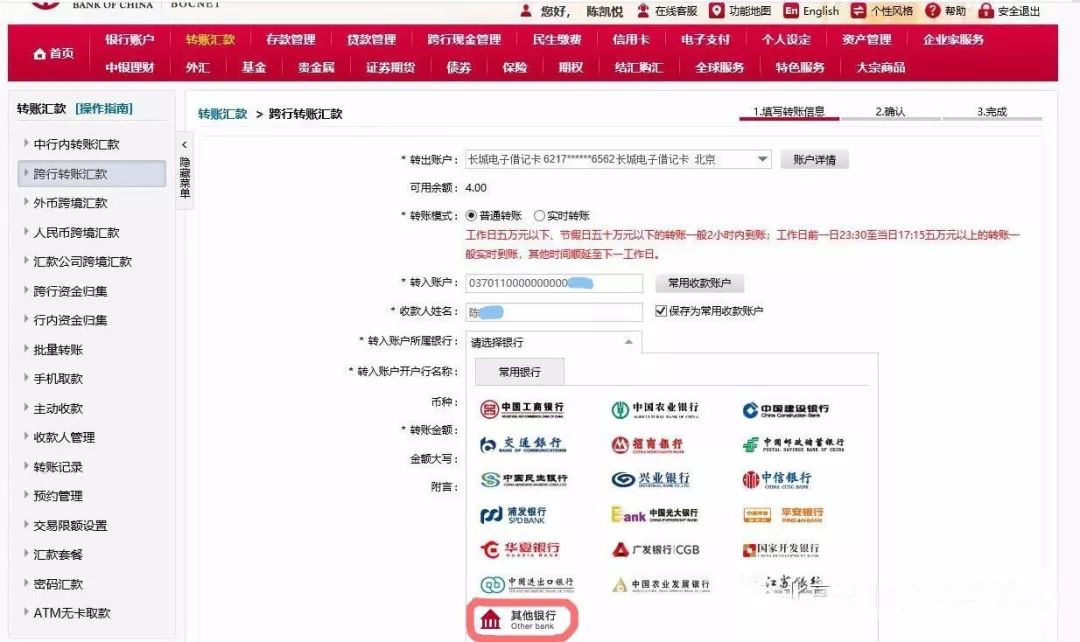The width and height of the screenshot is (1080, 642).
Task: Open the 信用卡 menu
Action: (x=630, y=39)
